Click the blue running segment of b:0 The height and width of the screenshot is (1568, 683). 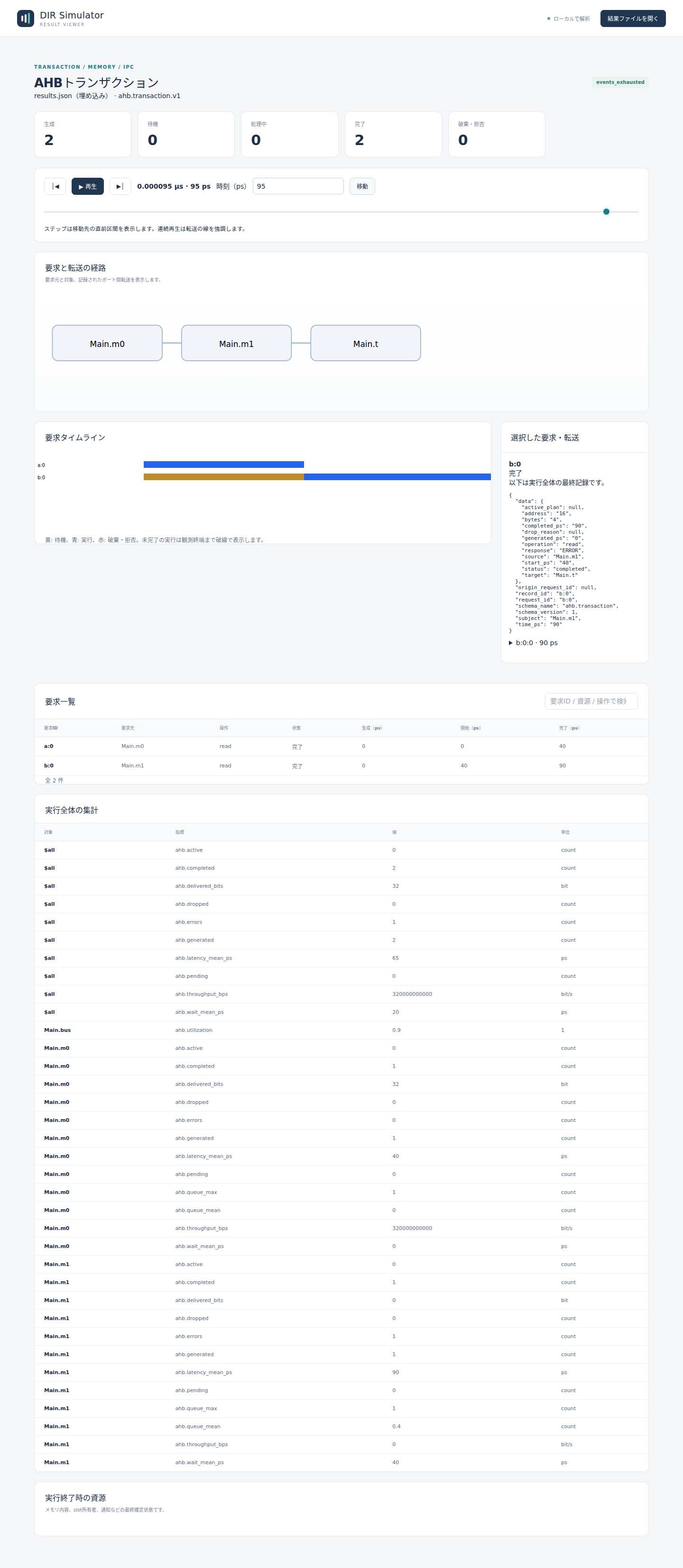click(397, 477)
